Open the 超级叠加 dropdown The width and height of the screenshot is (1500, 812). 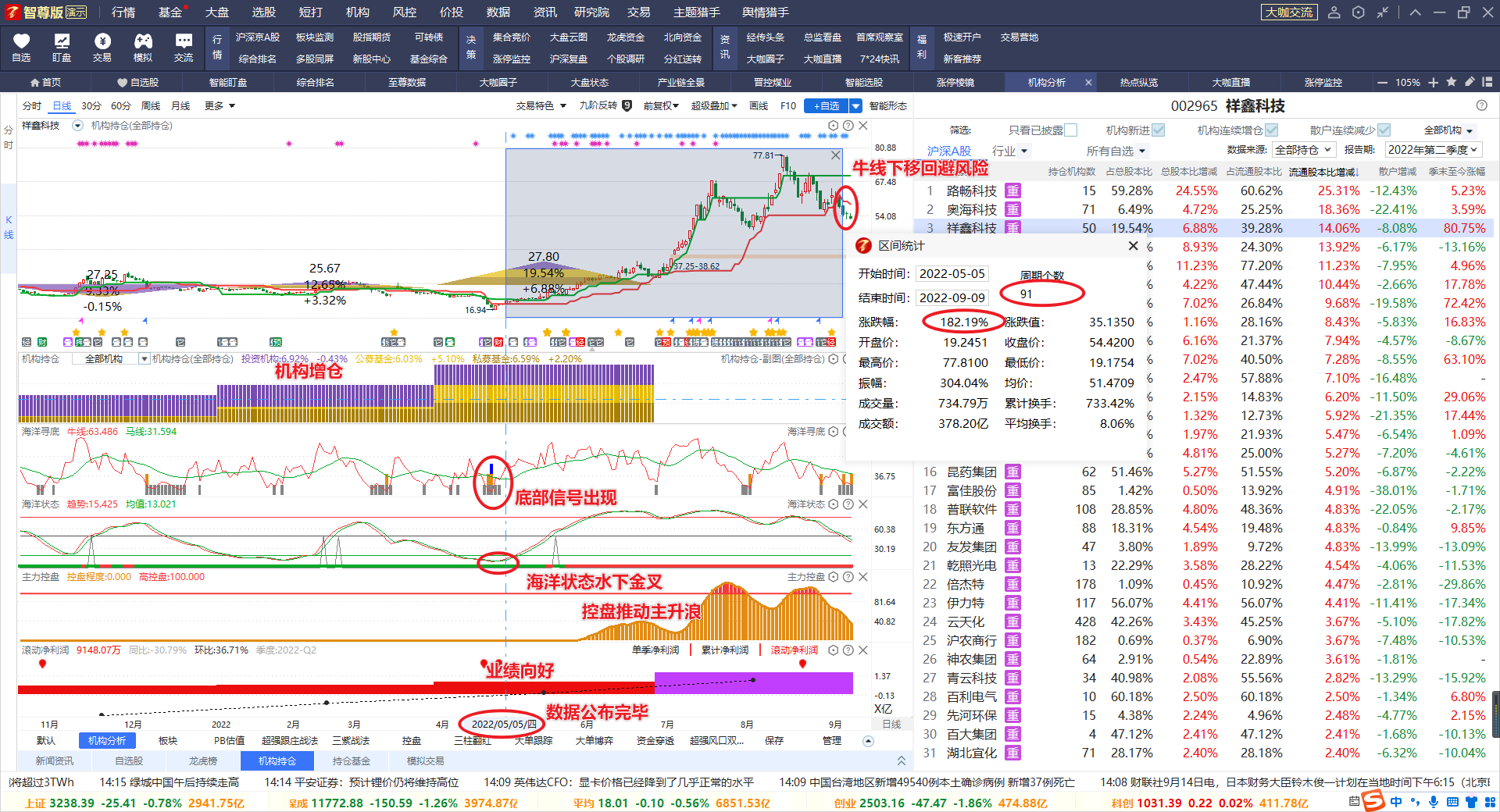pyautogui.click(x=714, y=105)
